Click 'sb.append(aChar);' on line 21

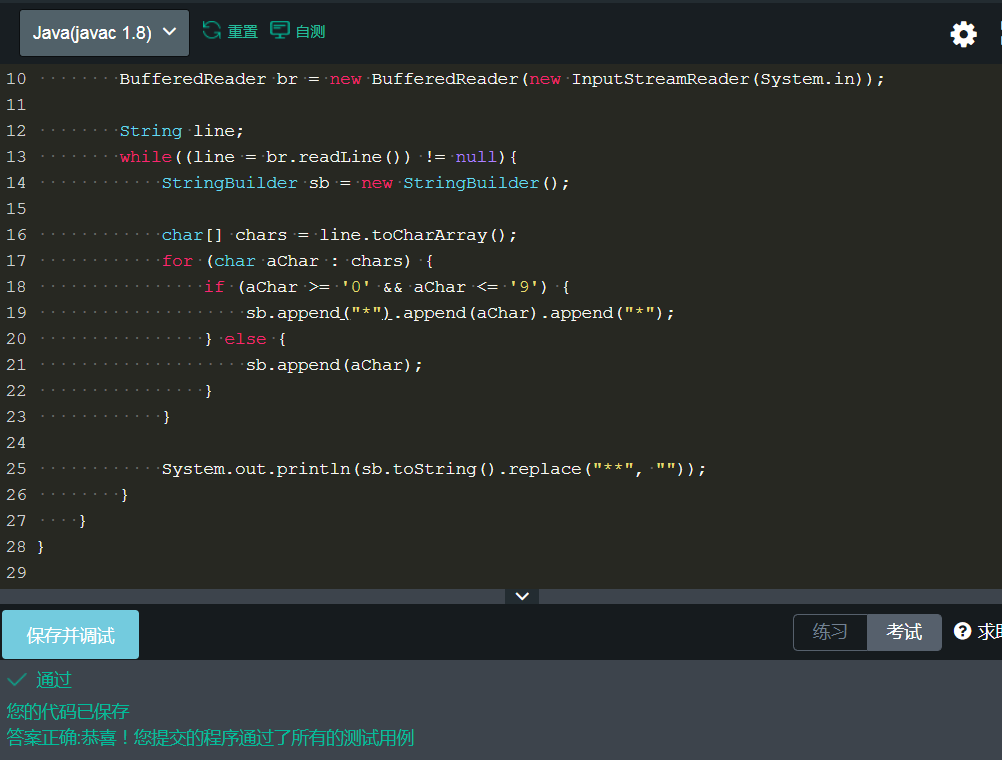coord(334,365)
